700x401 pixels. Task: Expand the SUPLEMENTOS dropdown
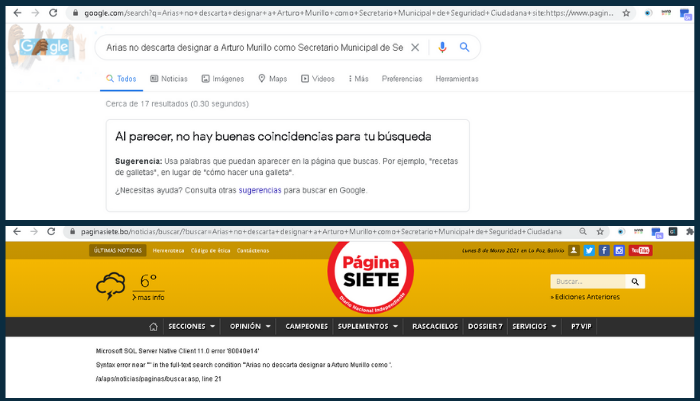pos(368,326)
